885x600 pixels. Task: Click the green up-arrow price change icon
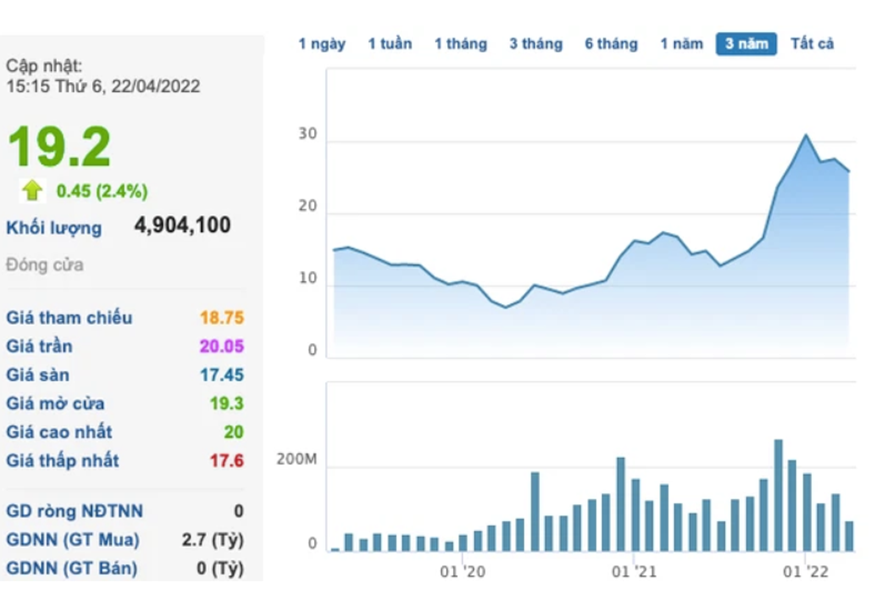pyautogui.click(x=32, y=190)
